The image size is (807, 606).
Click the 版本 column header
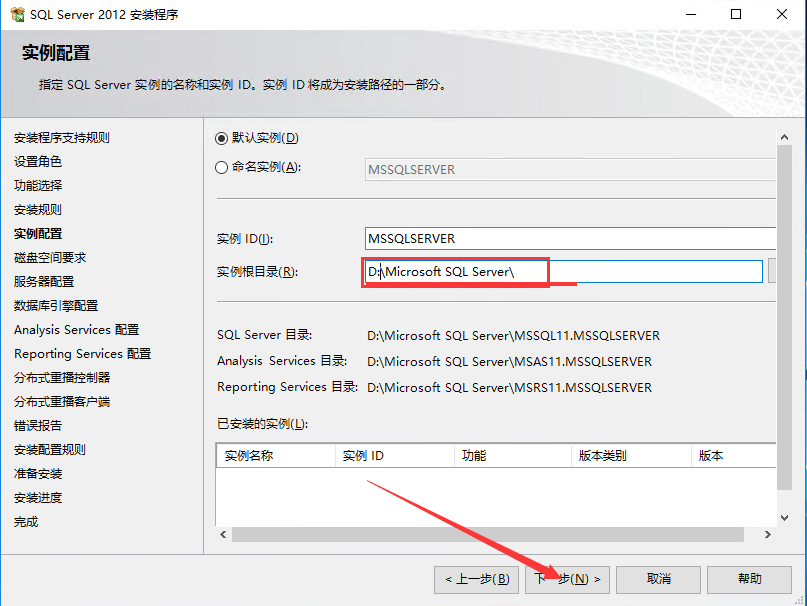(733, 456)
